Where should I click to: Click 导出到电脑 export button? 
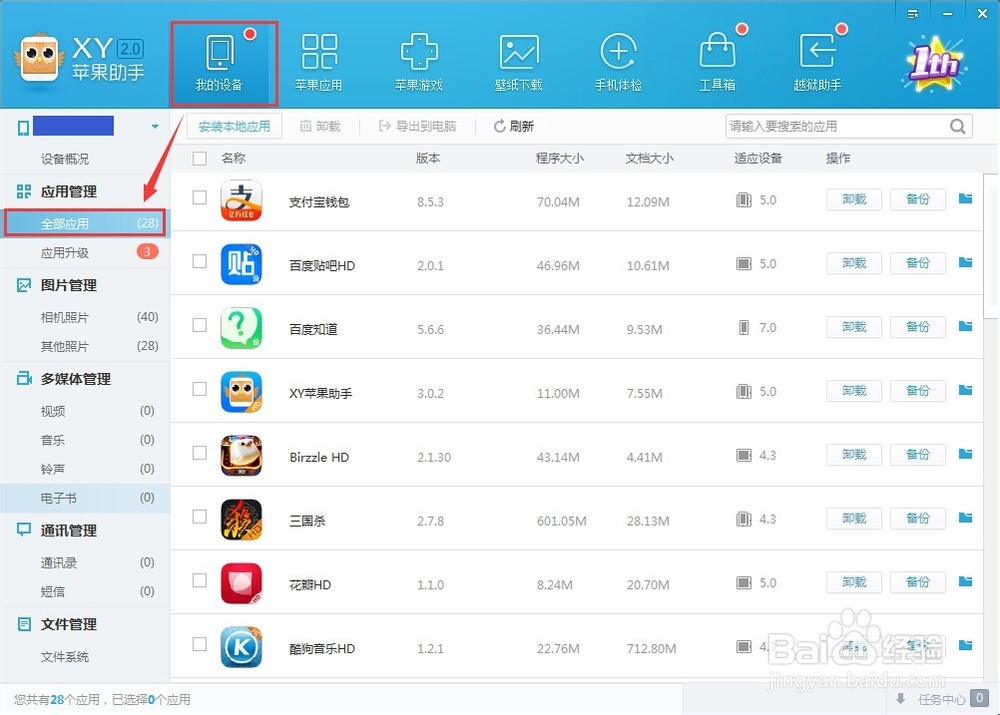pyautogui.click(x=417, y=126)
